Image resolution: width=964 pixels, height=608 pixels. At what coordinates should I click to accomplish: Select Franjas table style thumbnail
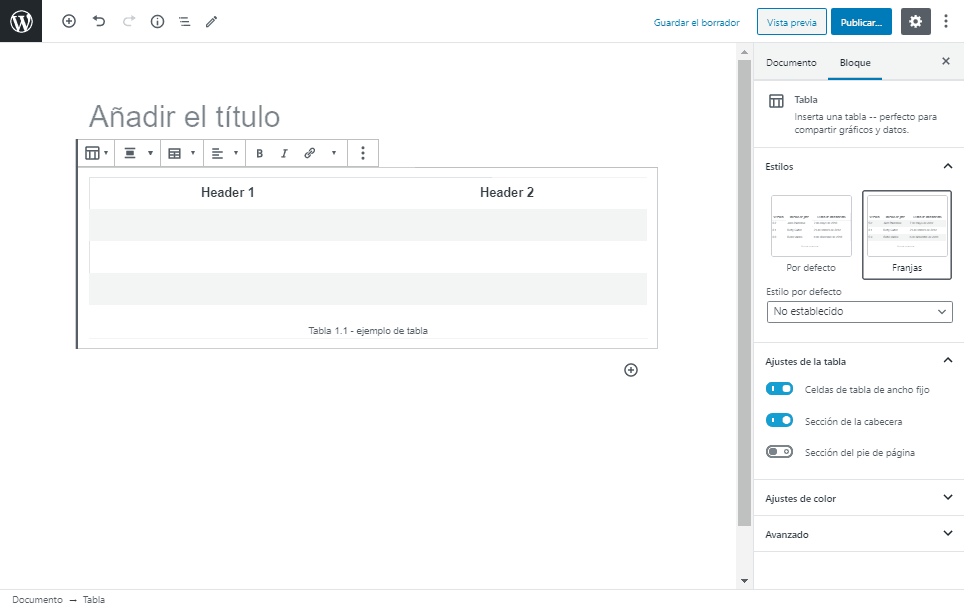(907, 234)
